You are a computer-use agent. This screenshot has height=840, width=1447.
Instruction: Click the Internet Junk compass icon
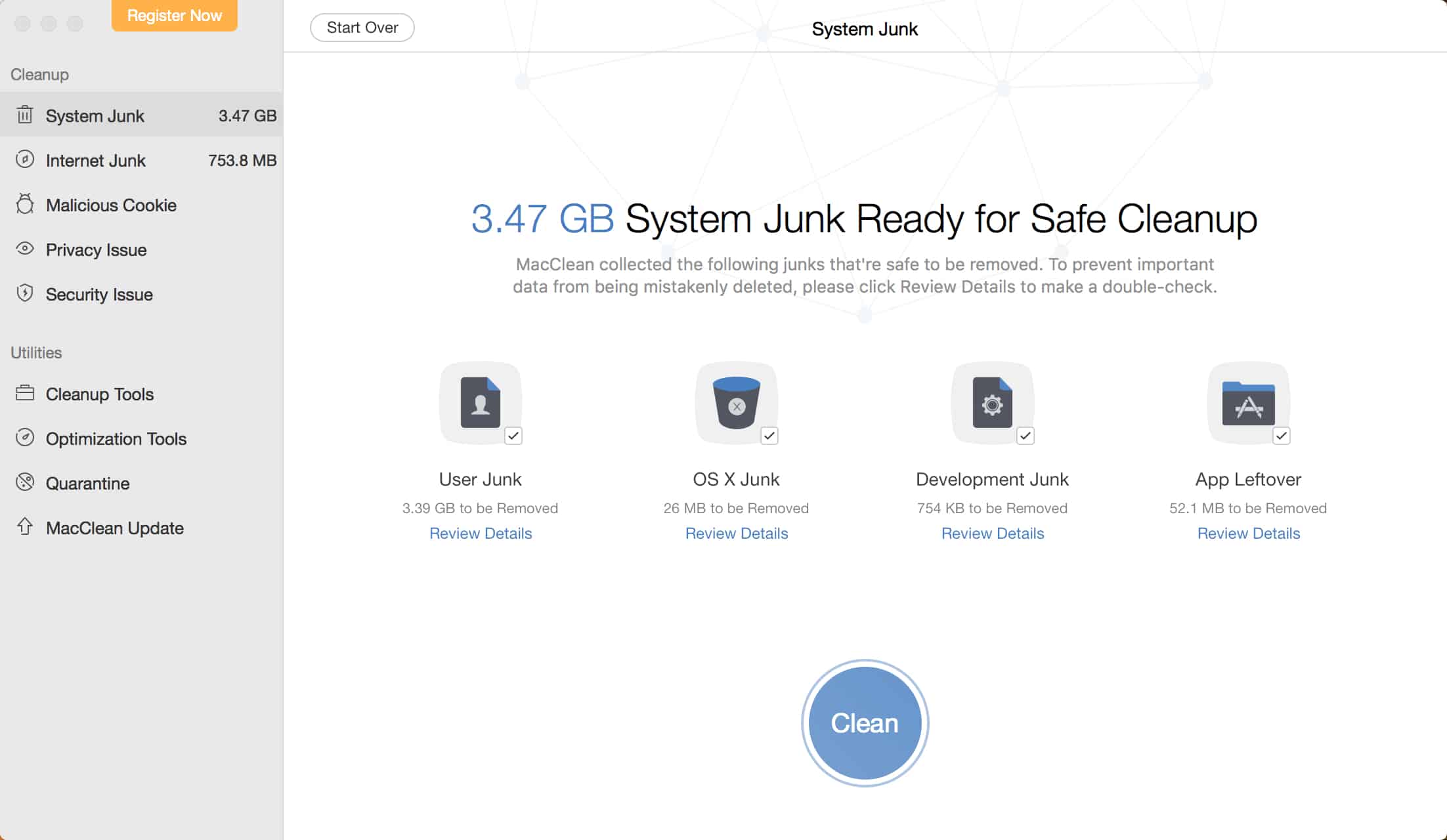click(25, 159)
